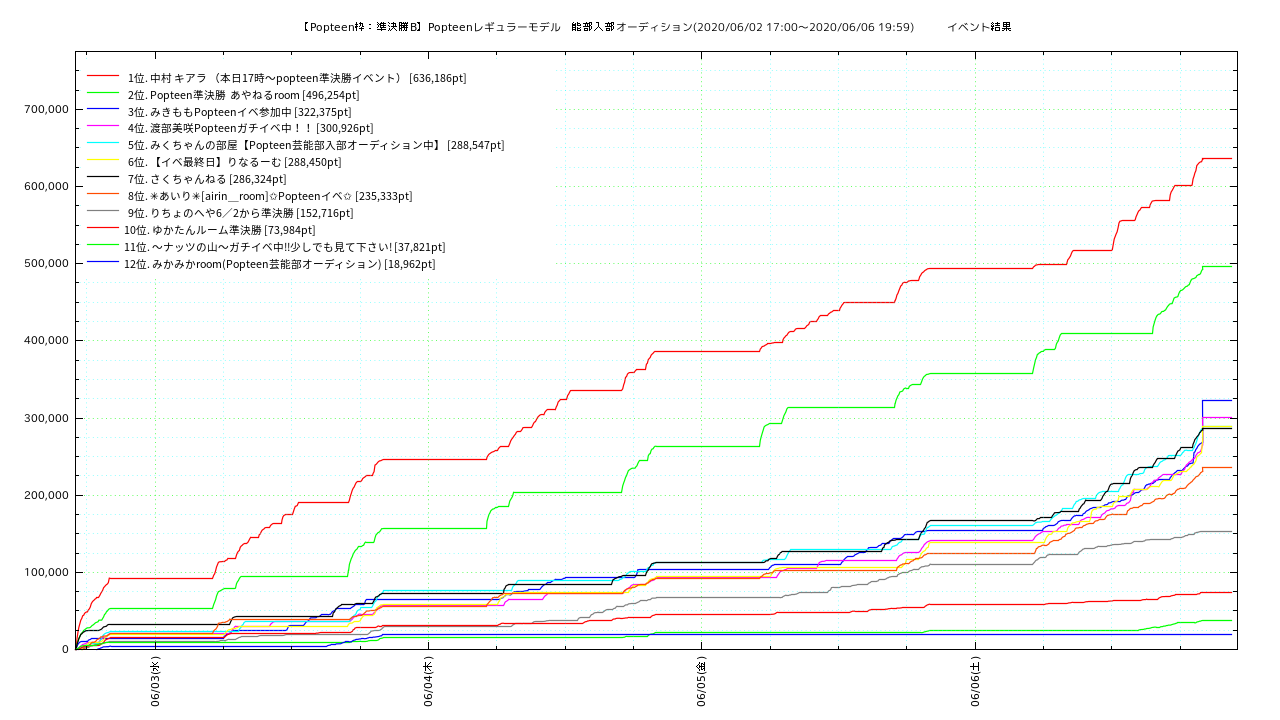The image size is (1280, 720).
Task: Select legend entry 9位 りちょのへや
Action: 239,213
